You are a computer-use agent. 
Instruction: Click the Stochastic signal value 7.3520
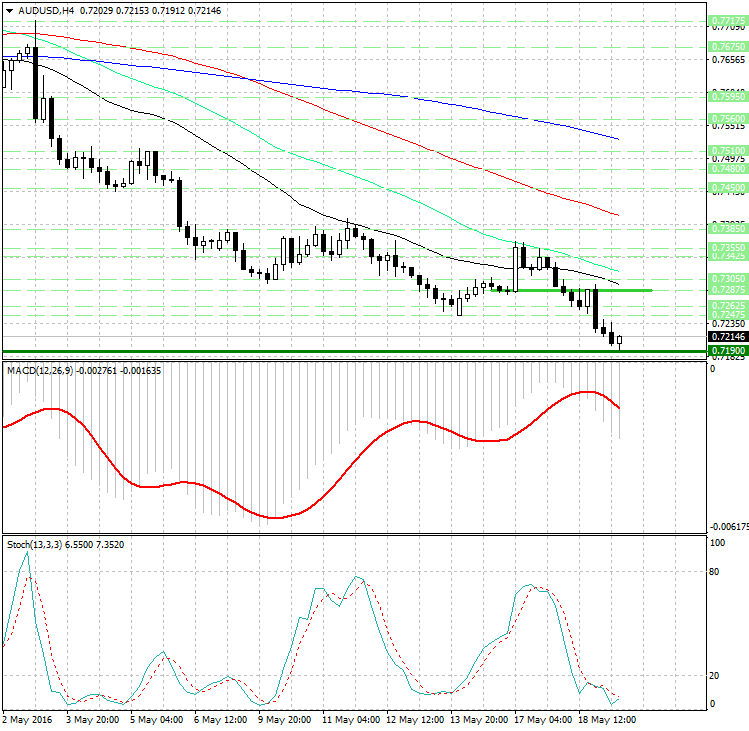110,545
